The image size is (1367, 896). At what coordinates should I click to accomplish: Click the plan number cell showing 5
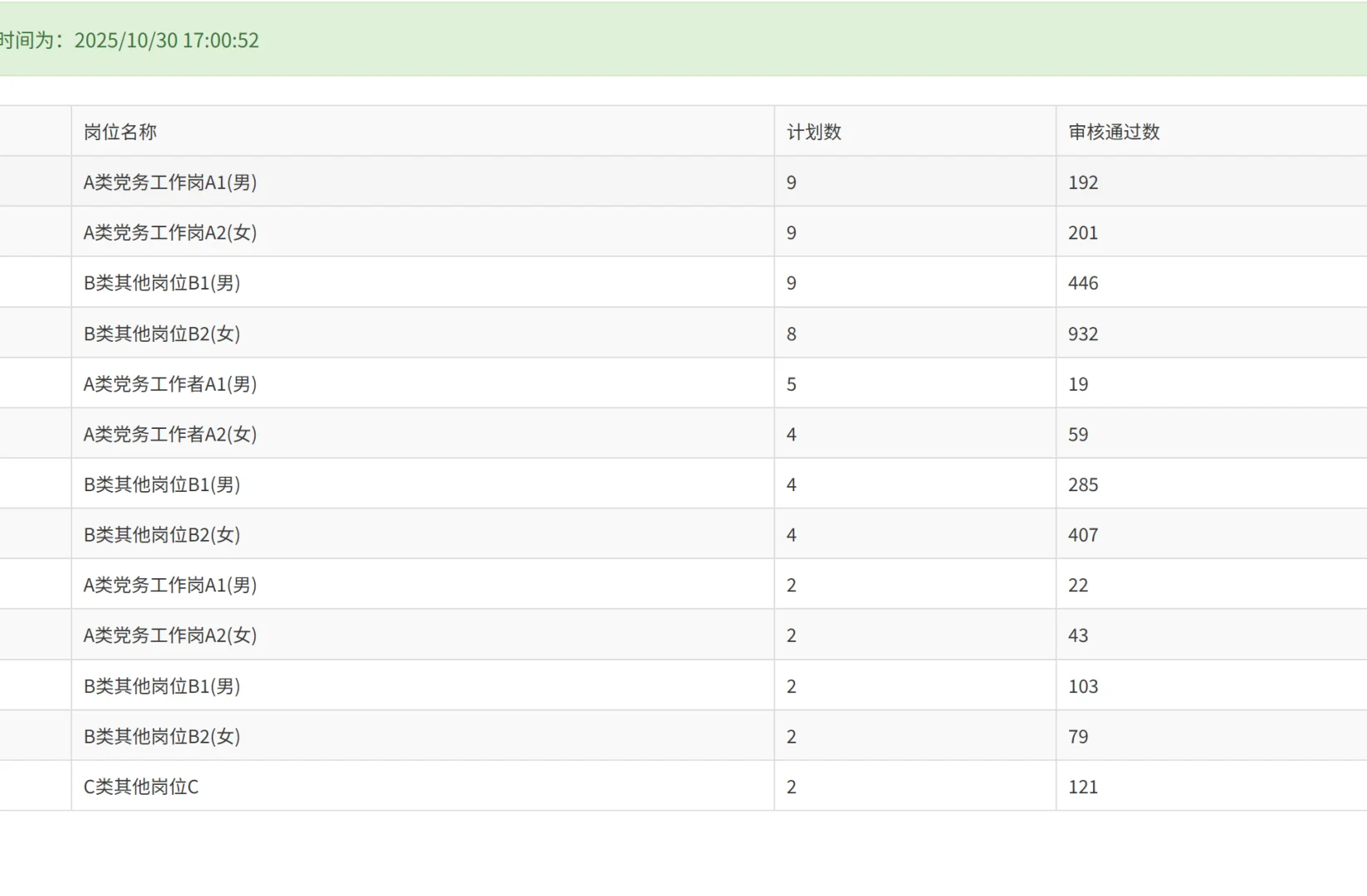[x=915, y=384]
